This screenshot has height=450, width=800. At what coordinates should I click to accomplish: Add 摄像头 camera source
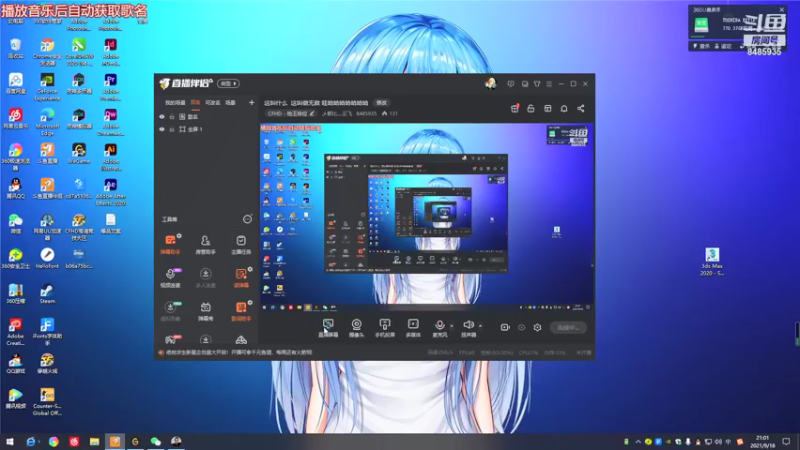click(x=356, y=328)
